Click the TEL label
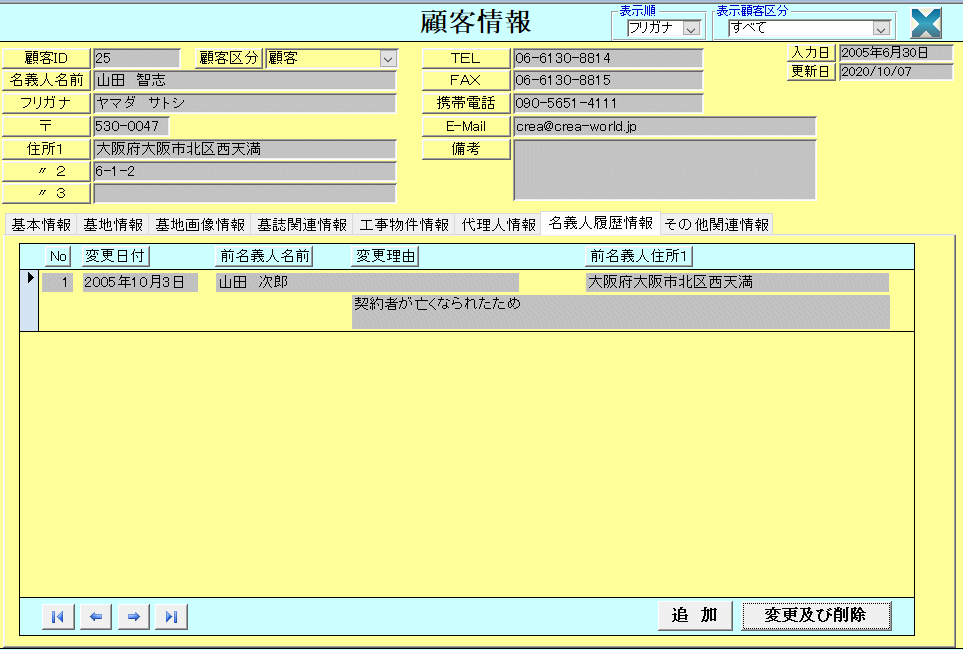Image resolution: width=963 pixels, height=650 pixels. pos(466,58)
